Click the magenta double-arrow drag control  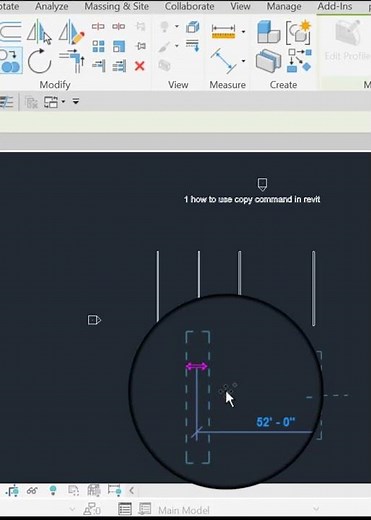[x=197, y=367]
